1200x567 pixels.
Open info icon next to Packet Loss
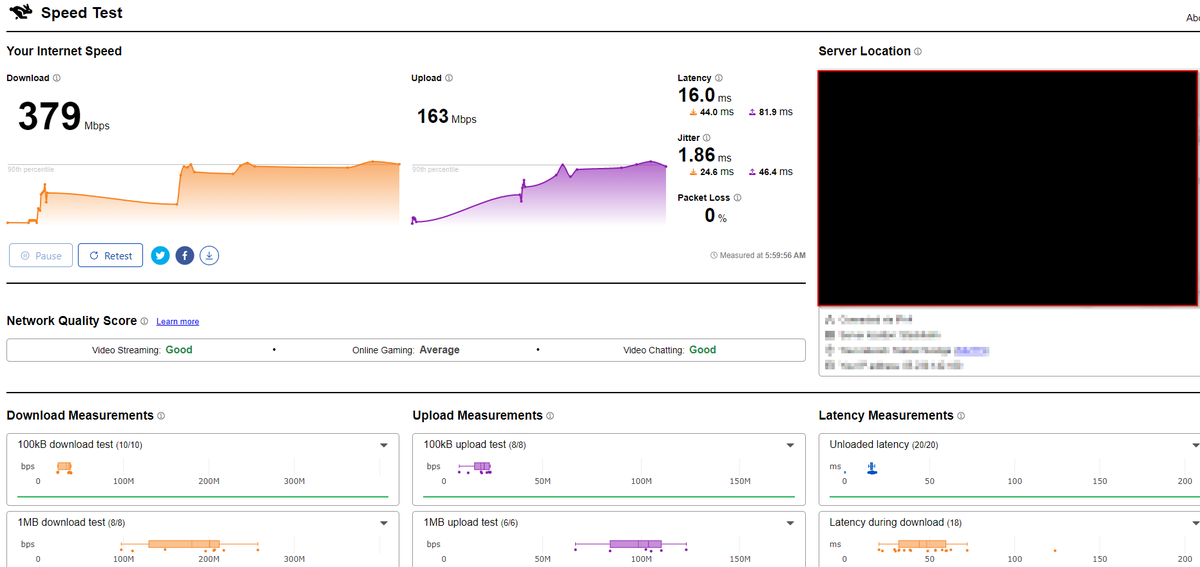coord(737,198)
